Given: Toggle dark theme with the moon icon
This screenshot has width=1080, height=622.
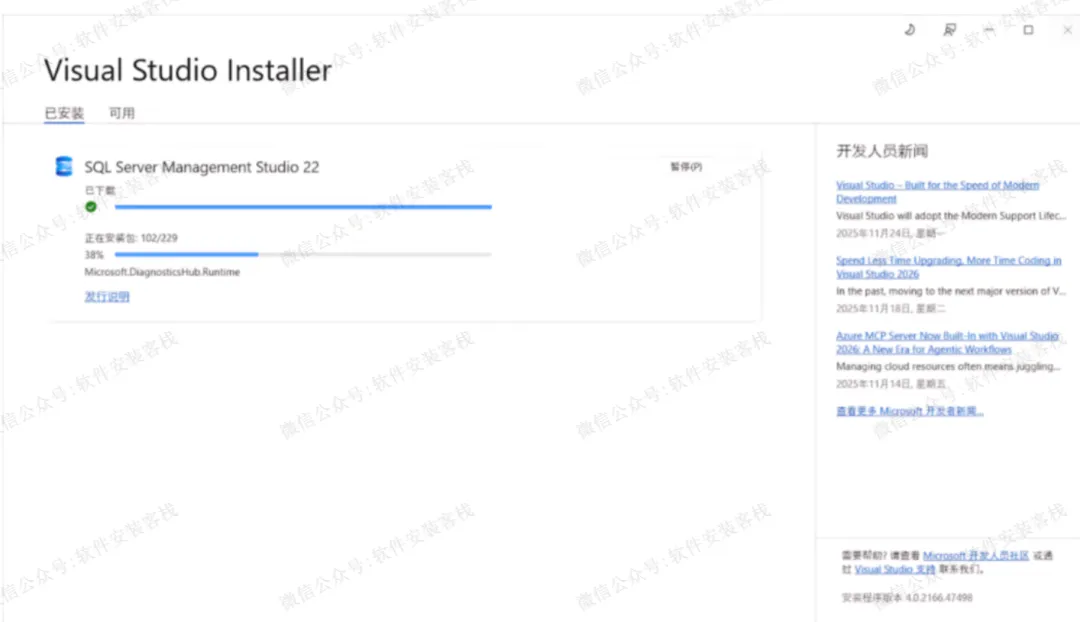Looking at the screenshot, I should tap(909, 31).
